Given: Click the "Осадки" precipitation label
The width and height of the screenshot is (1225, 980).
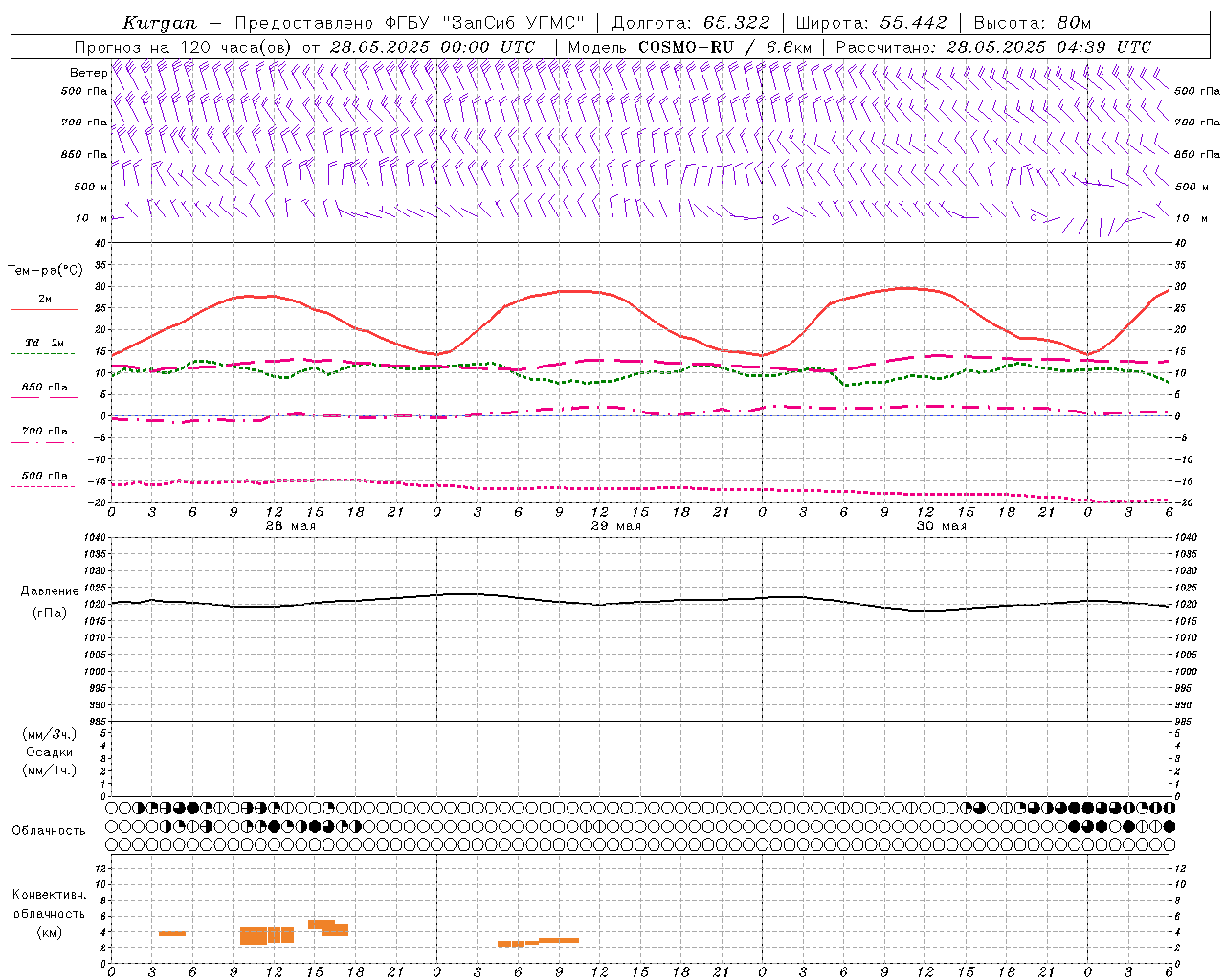Looking at the screenshot, I should (50, 752).
